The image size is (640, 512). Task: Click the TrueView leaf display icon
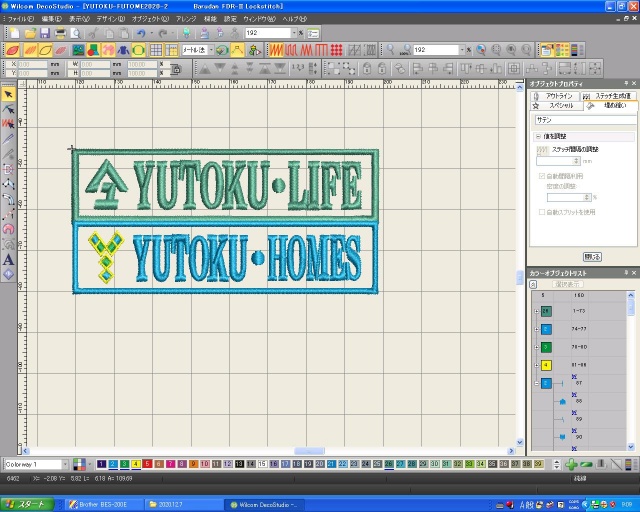pos(13,50)
